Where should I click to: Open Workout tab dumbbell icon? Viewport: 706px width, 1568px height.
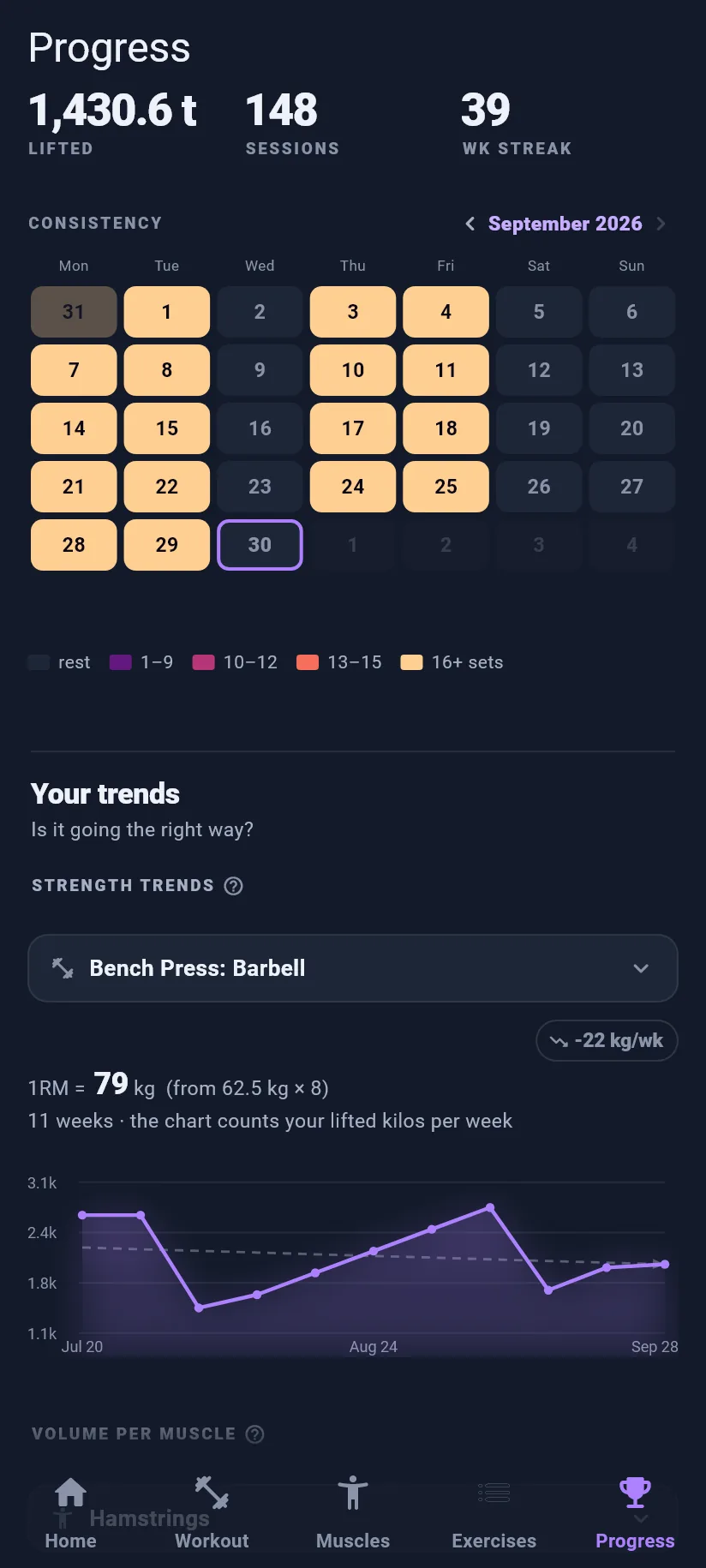point(212,1493)
